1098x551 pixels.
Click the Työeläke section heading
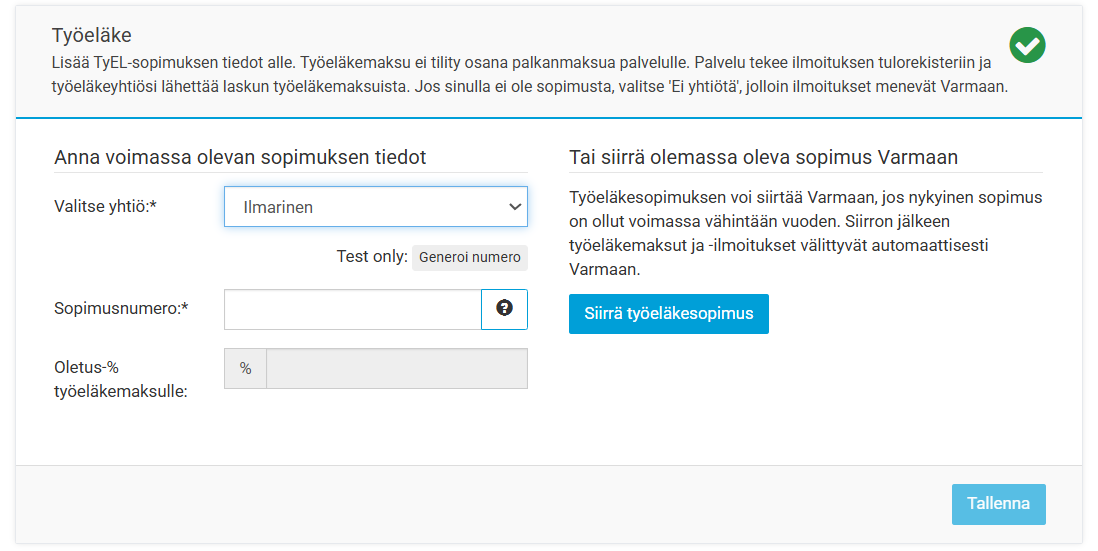click(92, 35)
